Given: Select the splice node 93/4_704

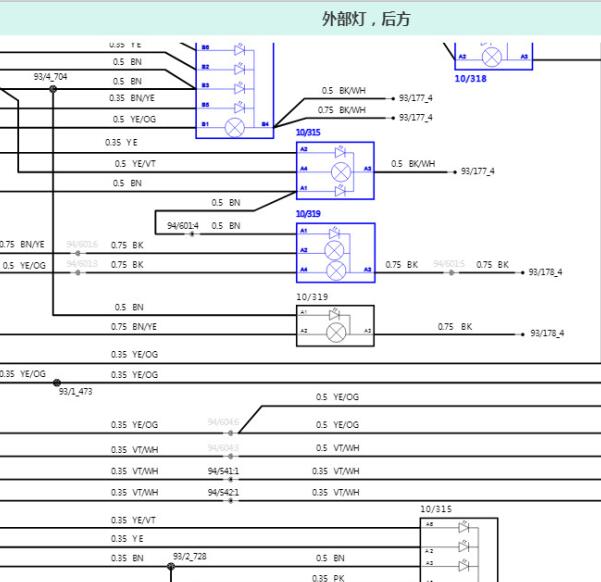Looking at the screenshot, I should point(53,89).
